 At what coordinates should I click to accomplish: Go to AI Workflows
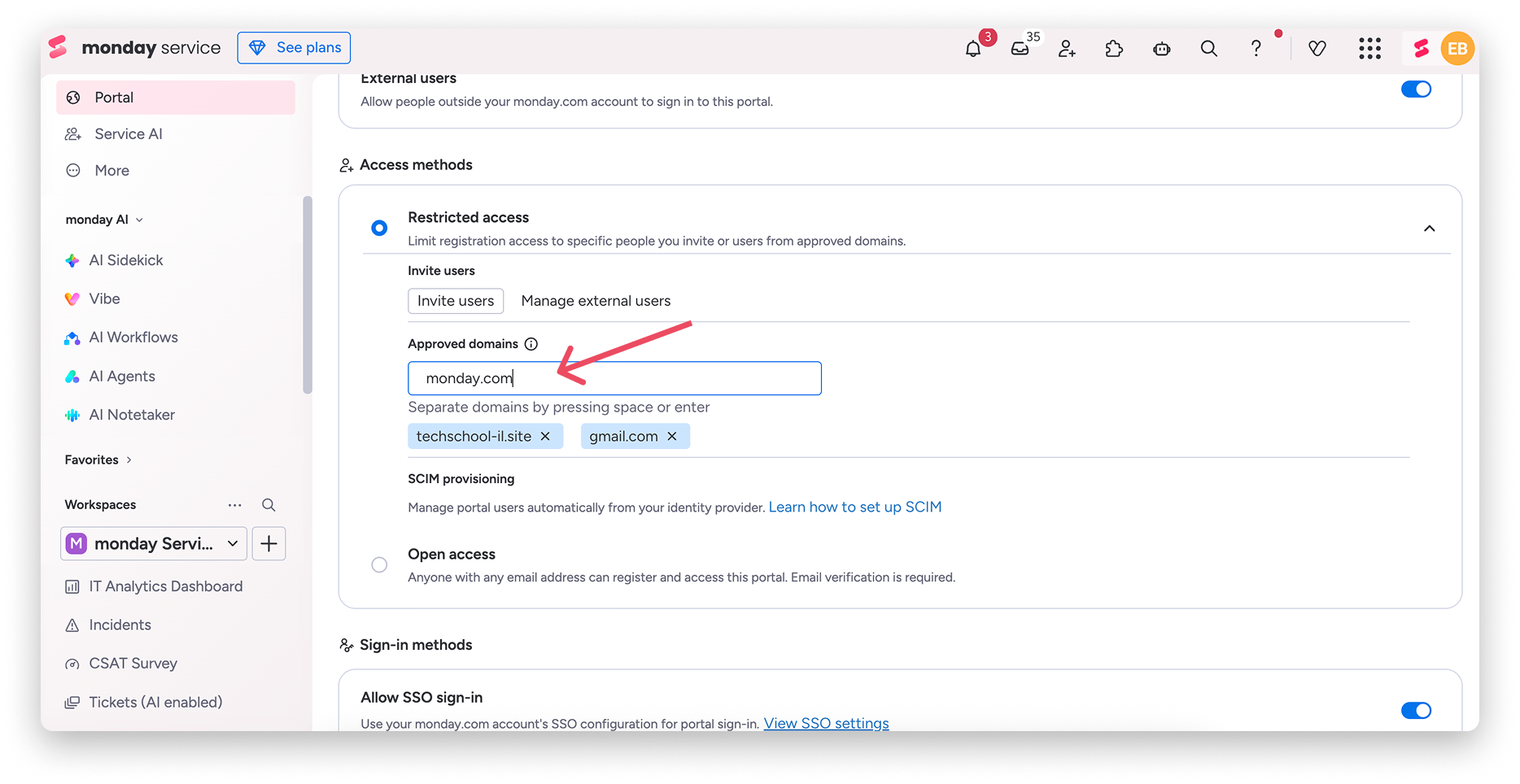pos(133,338)
